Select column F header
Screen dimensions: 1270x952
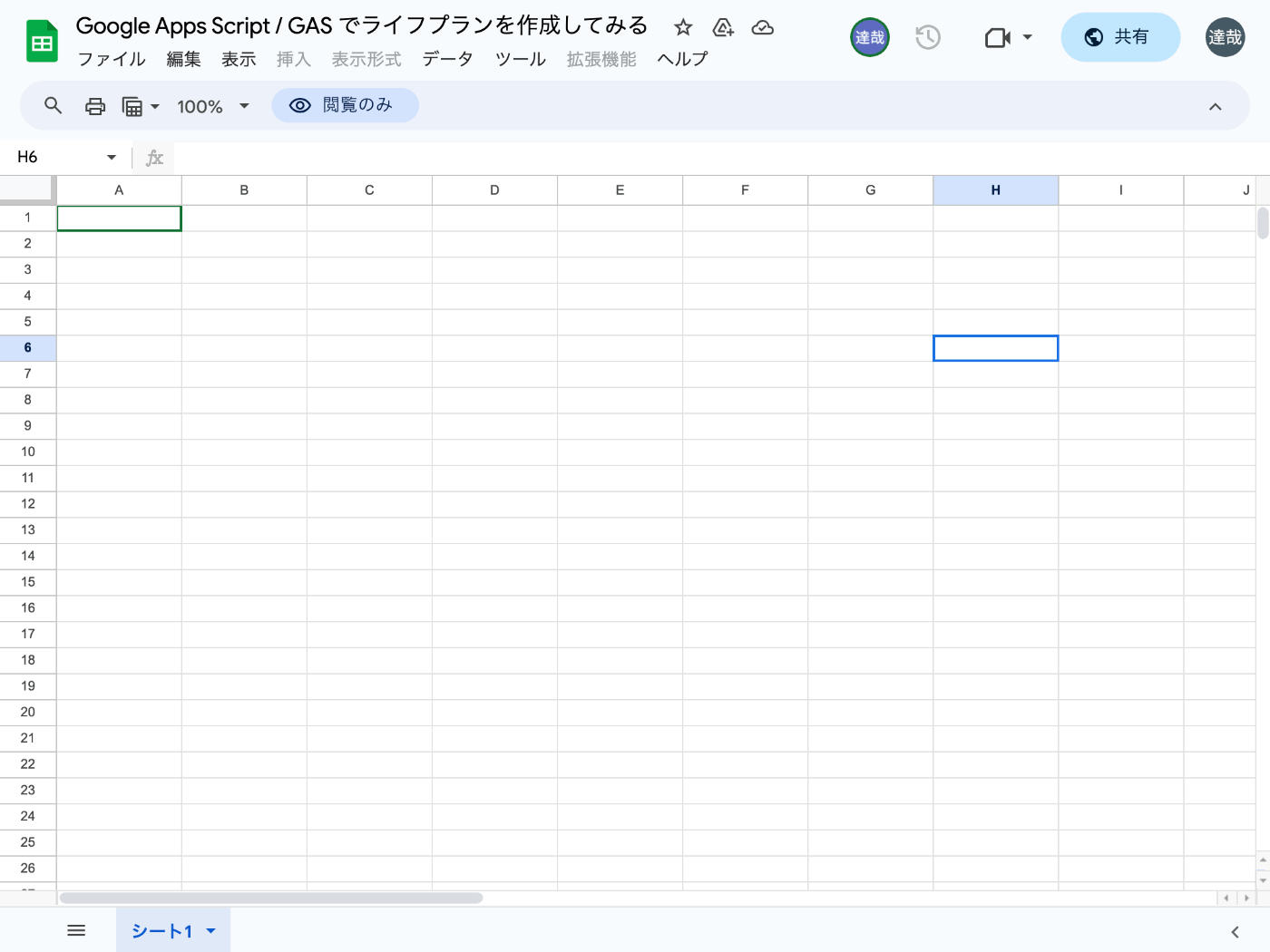[745, 190]
